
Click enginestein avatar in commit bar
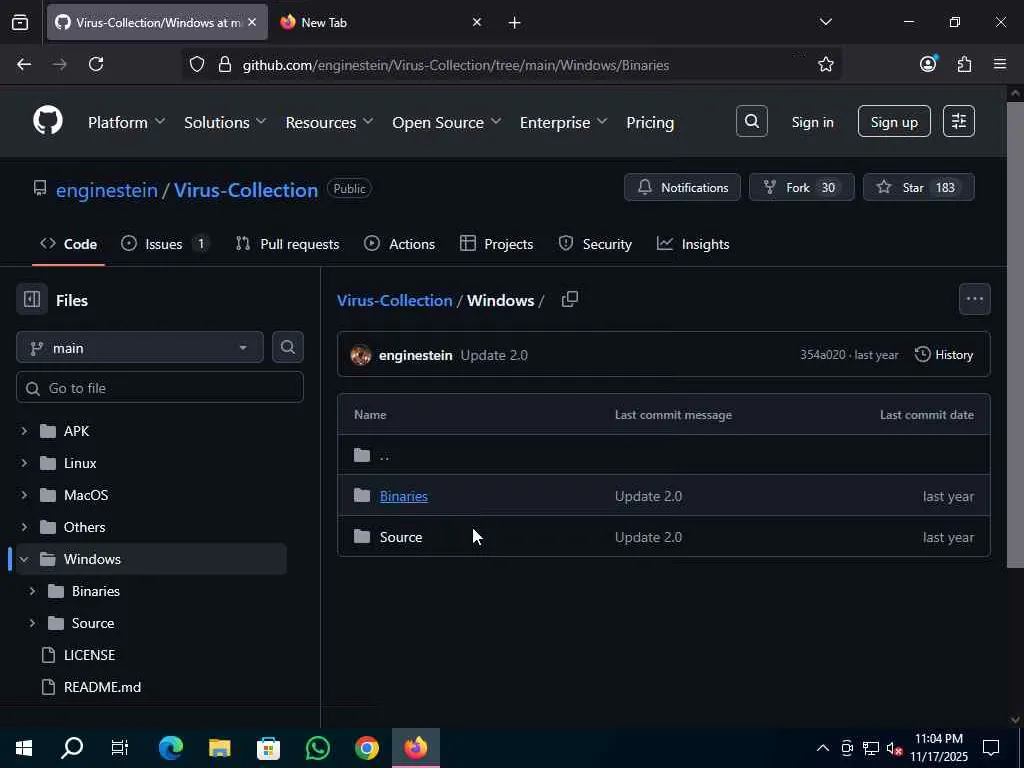[360, 355]
